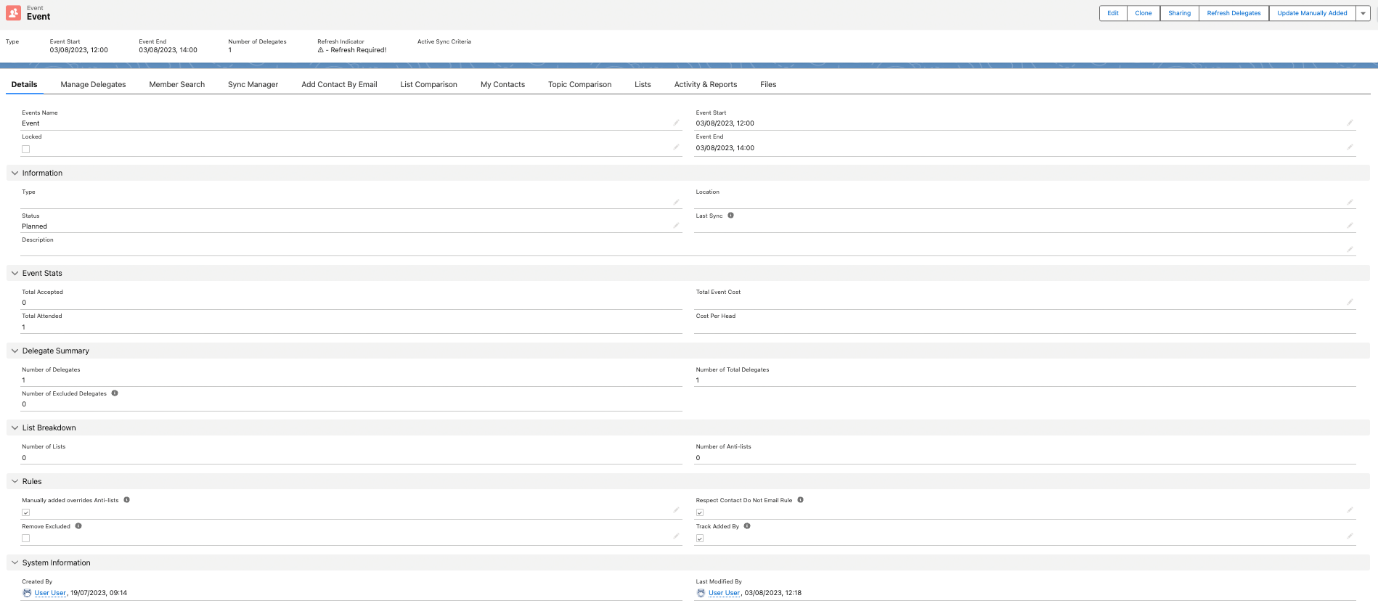Viewport: 1378px width, 614px height.
Task: Switch to the My Contacts tab
Action: 502,84
